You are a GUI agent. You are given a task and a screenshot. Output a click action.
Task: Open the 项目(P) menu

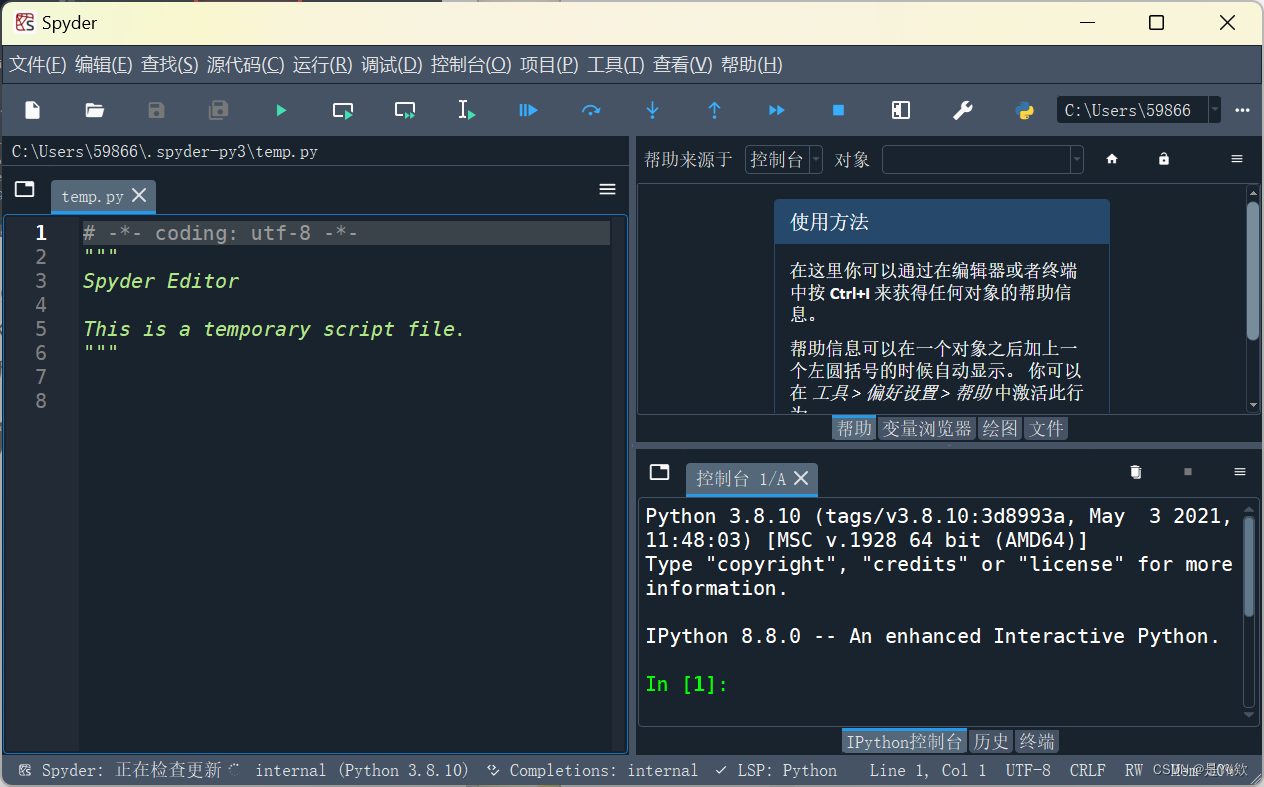(x=550, y=65)
